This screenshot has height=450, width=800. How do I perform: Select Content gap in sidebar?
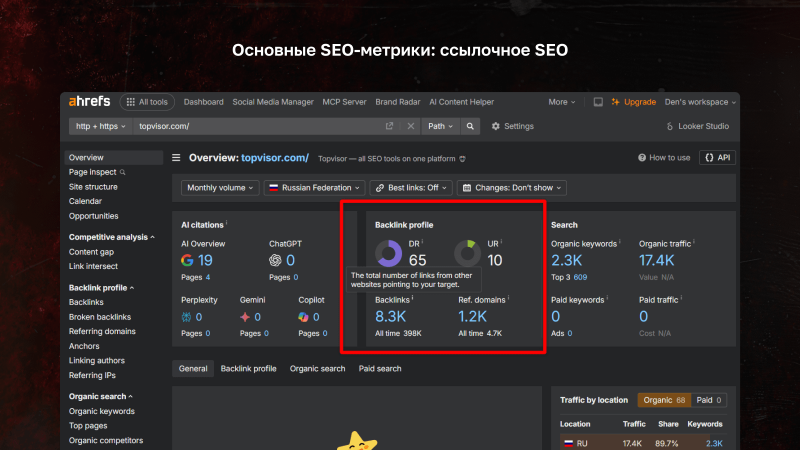91,252
